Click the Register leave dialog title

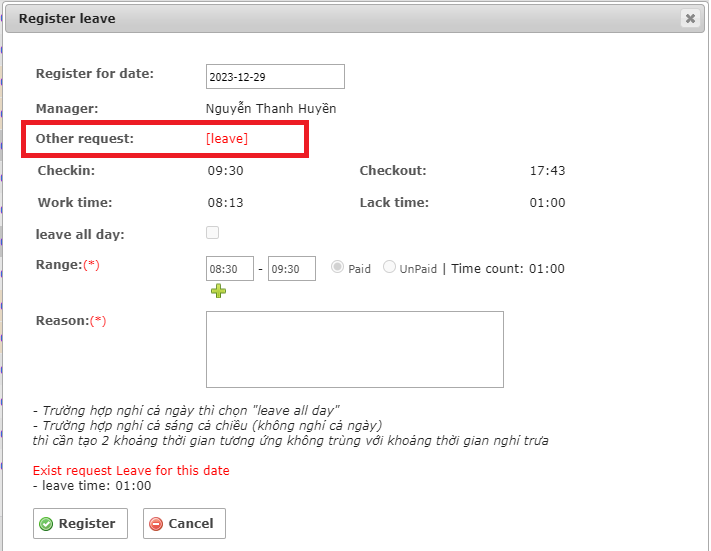coord(67,19)
